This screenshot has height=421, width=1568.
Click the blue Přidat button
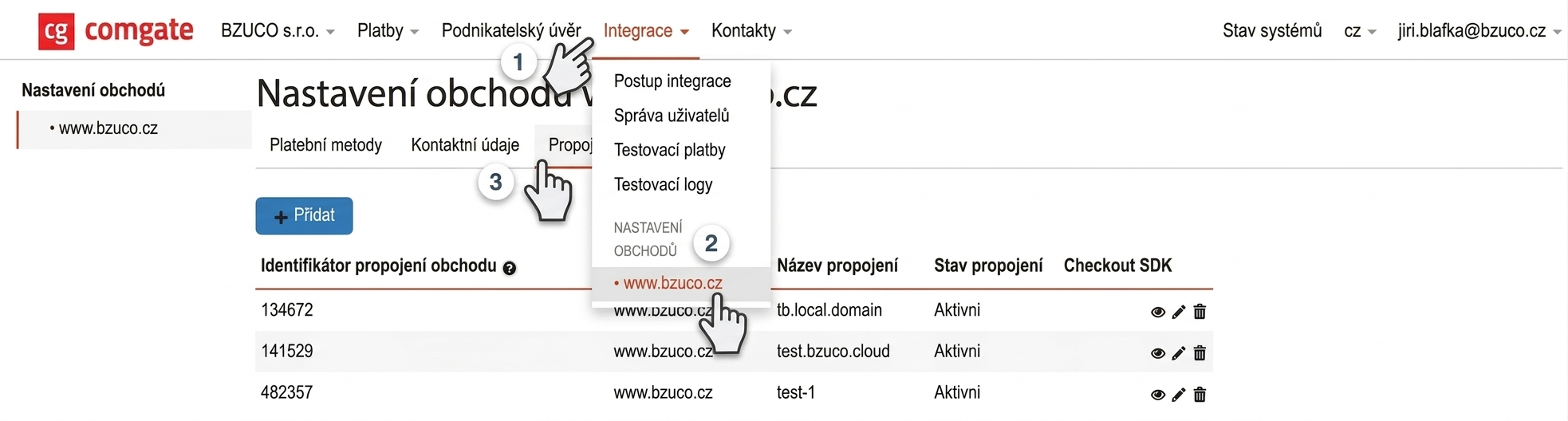tap(304, 215)
